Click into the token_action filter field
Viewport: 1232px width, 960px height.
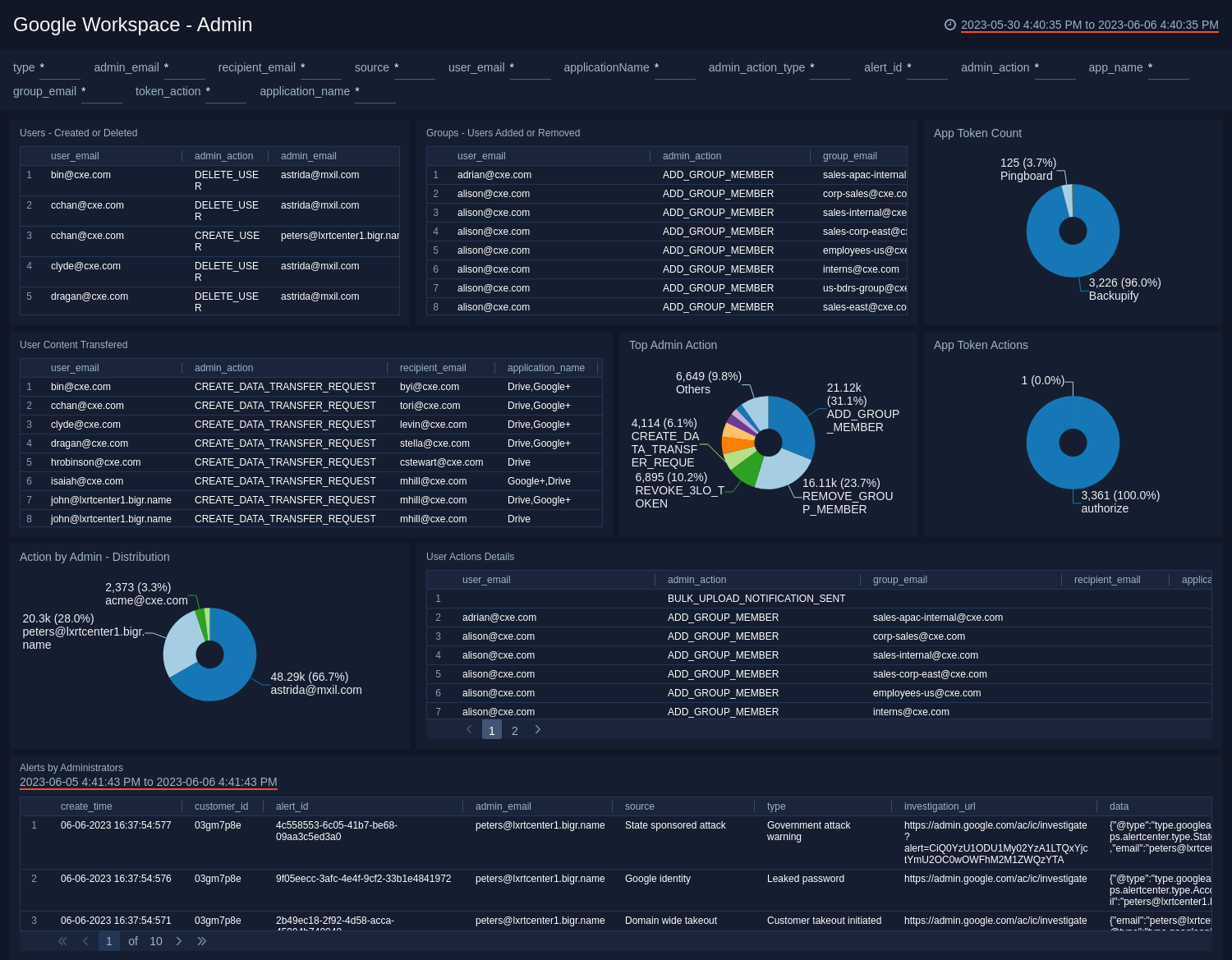point(227,96)
